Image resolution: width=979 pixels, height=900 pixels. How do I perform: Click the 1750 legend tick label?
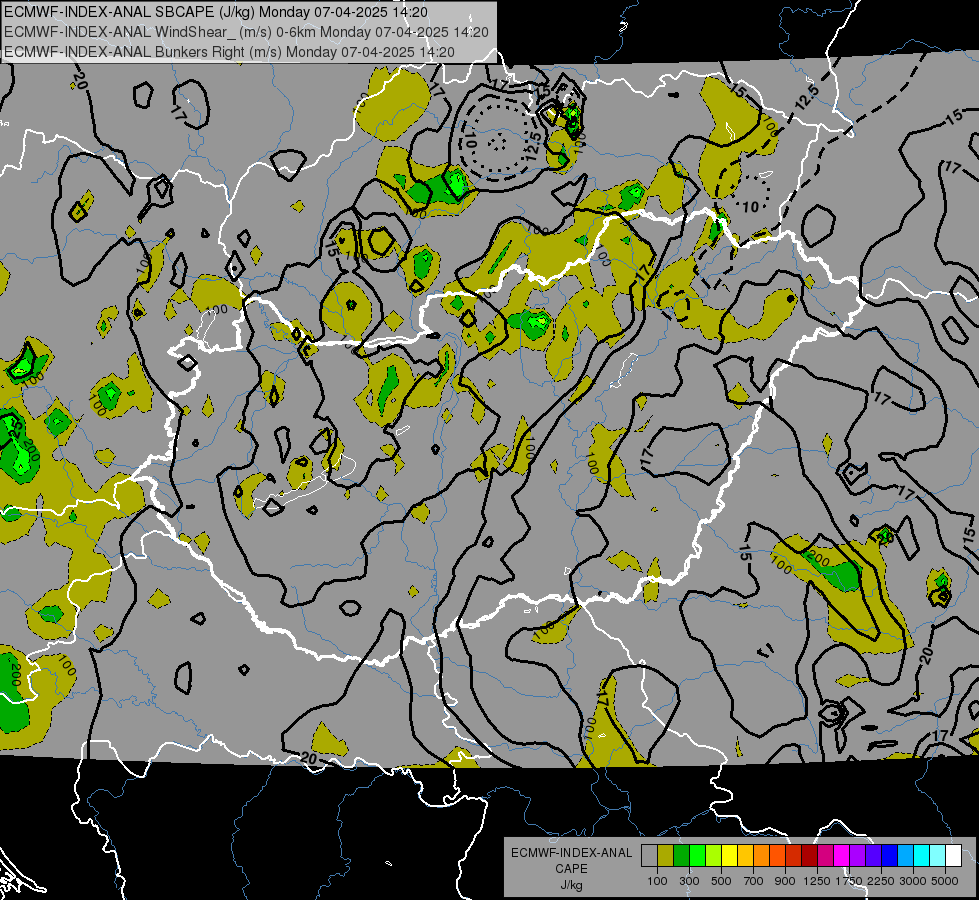849,881
